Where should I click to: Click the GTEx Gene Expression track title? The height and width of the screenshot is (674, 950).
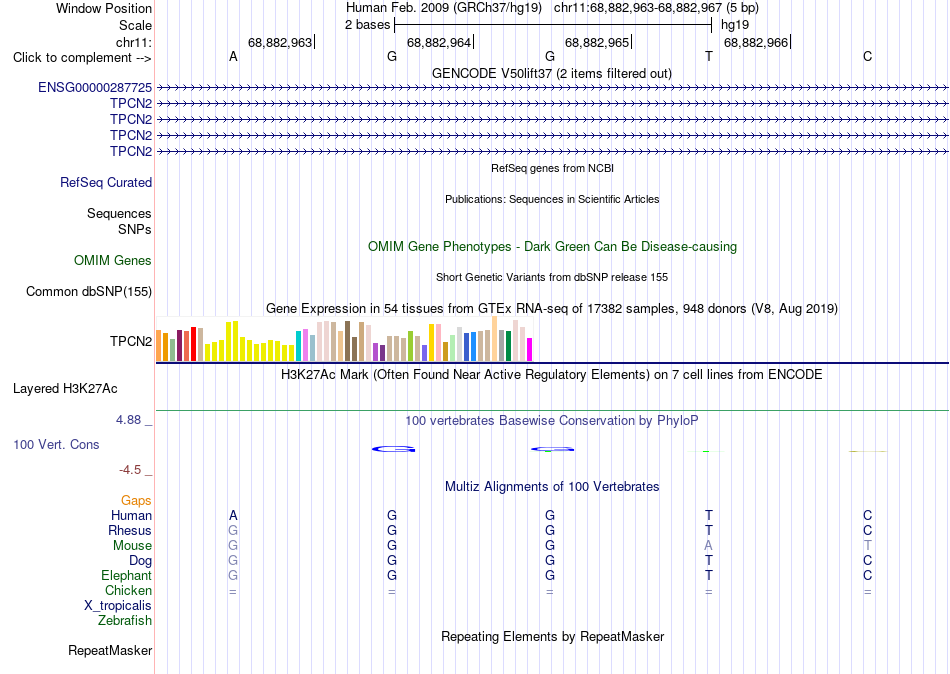(552, 309)
